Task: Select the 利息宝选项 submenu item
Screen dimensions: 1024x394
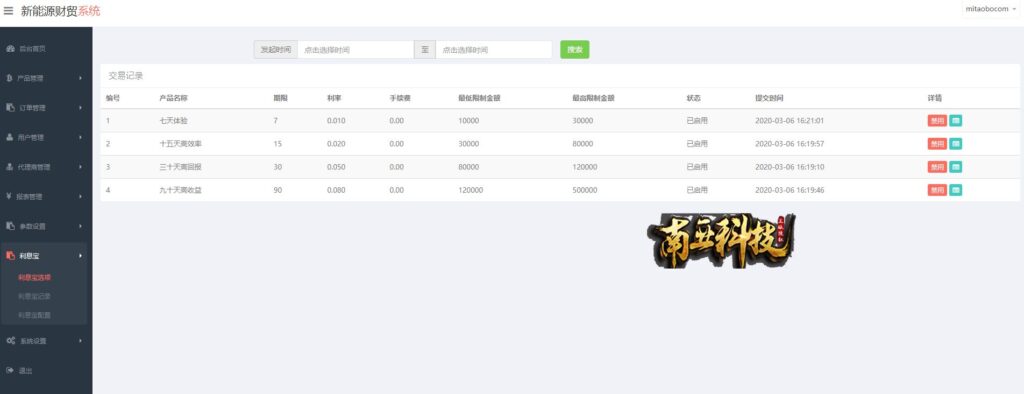Action: [x=35, y=278]
